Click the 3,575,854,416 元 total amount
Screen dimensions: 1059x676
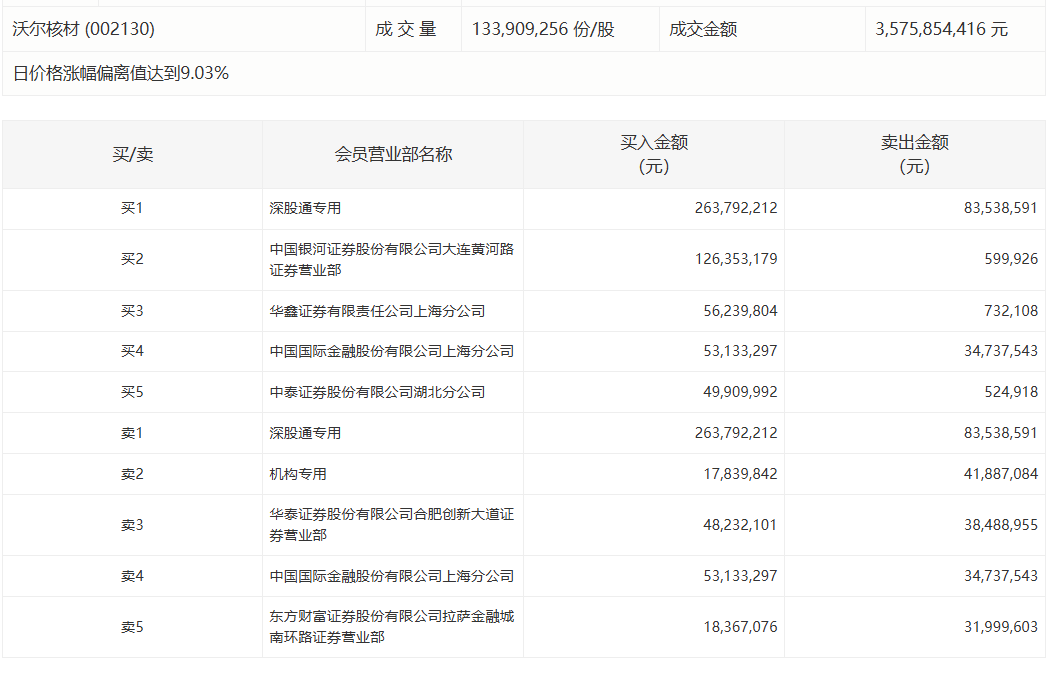tap(941, 29)
